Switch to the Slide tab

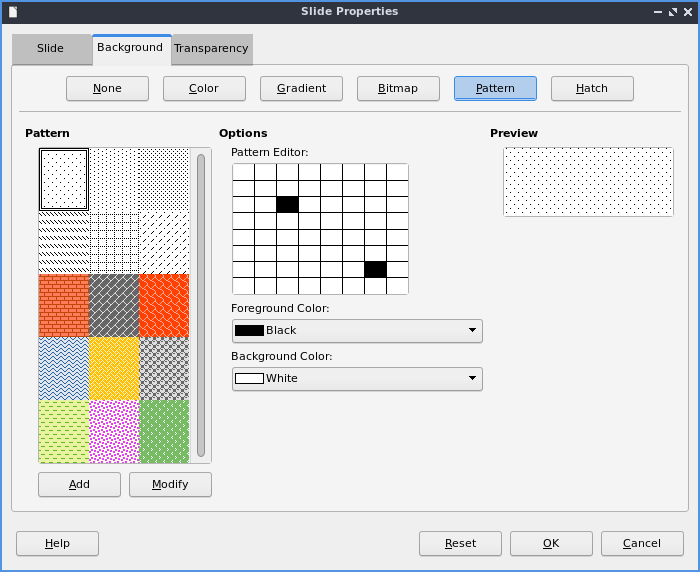point(50,49)
